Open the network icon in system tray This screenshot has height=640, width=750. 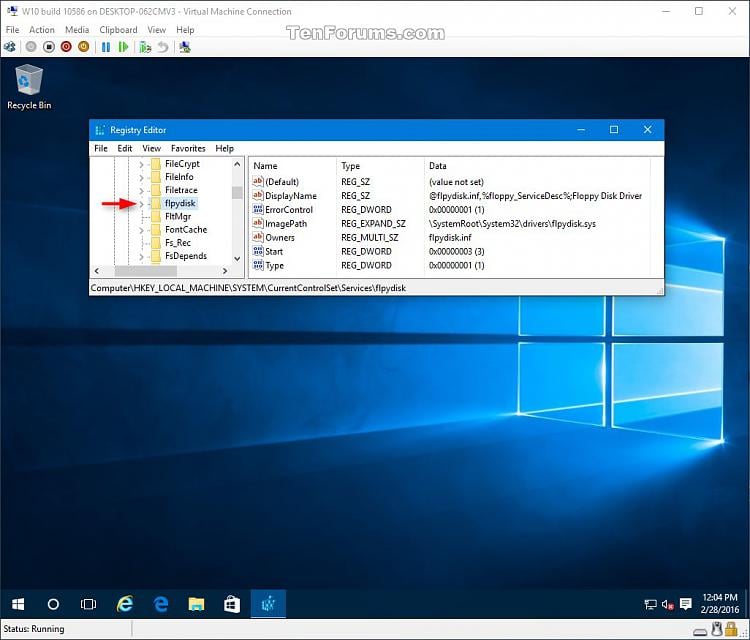pyautogui.click(x=650, y=605)
